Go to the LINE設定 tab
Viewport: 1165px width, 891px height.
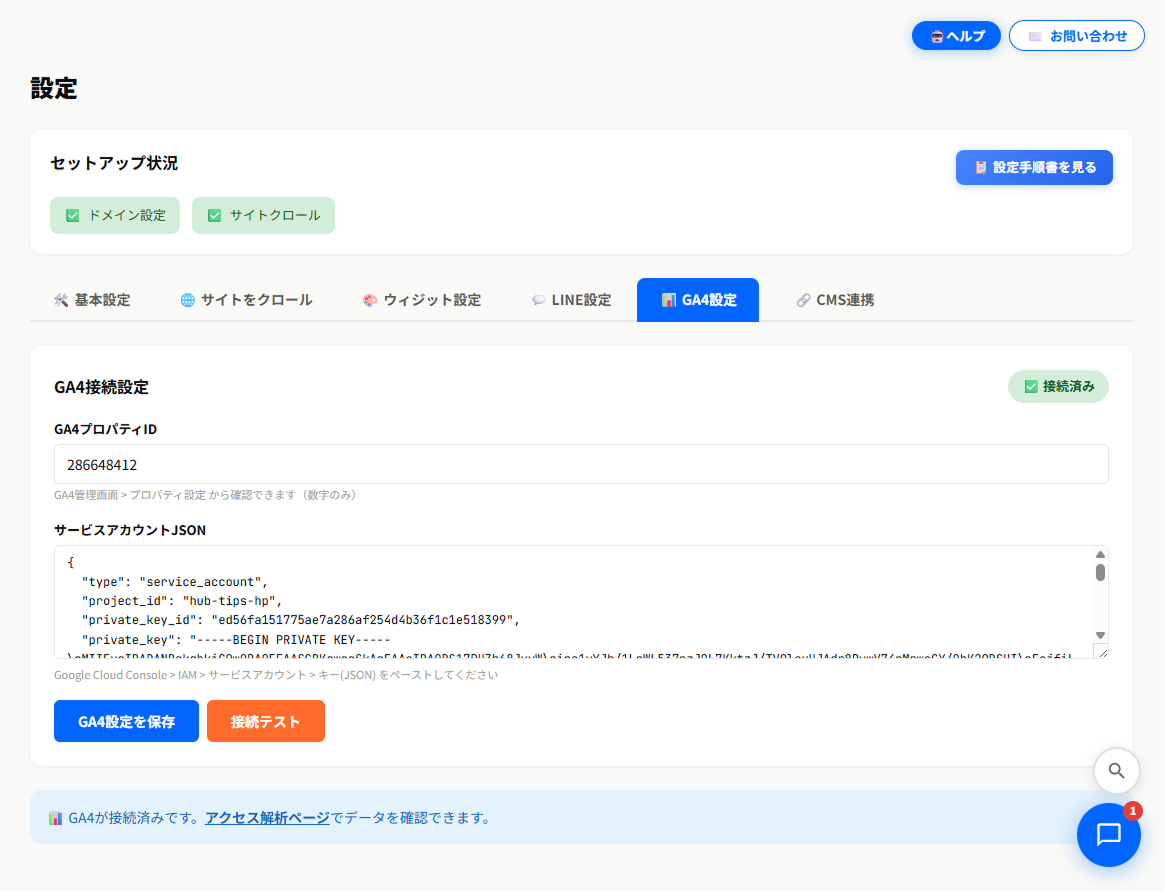[x=571, y=300]
